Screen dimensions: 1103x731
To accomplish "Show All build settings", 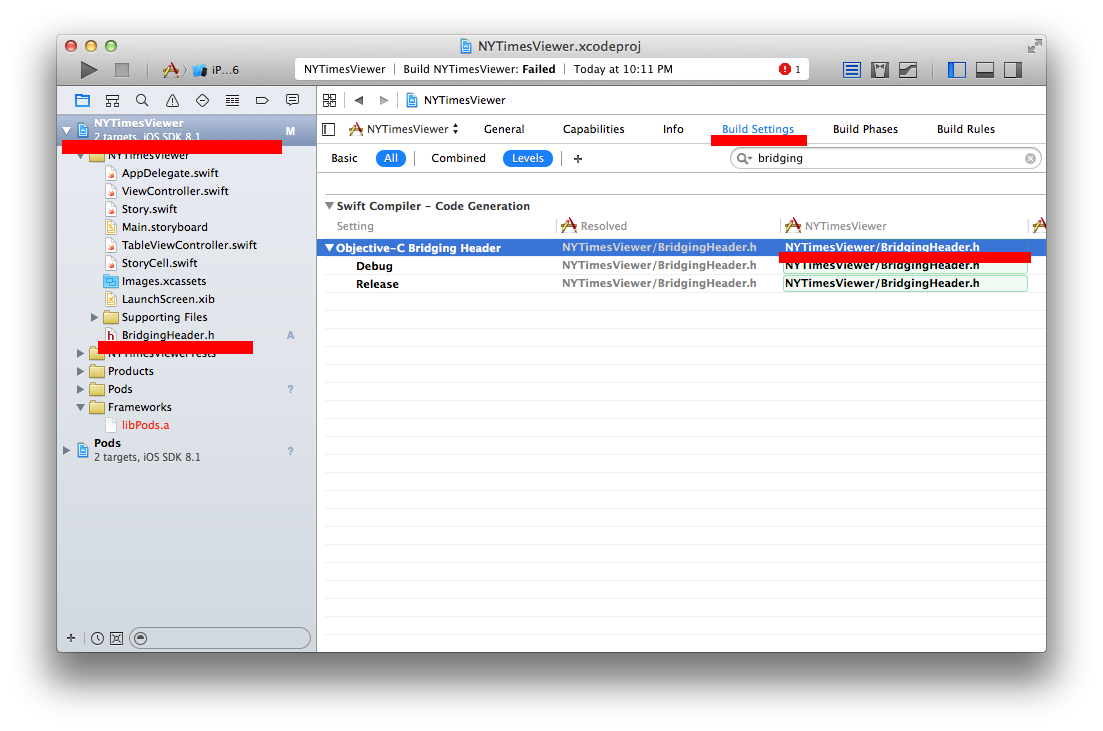I will (x=390, y=158).
